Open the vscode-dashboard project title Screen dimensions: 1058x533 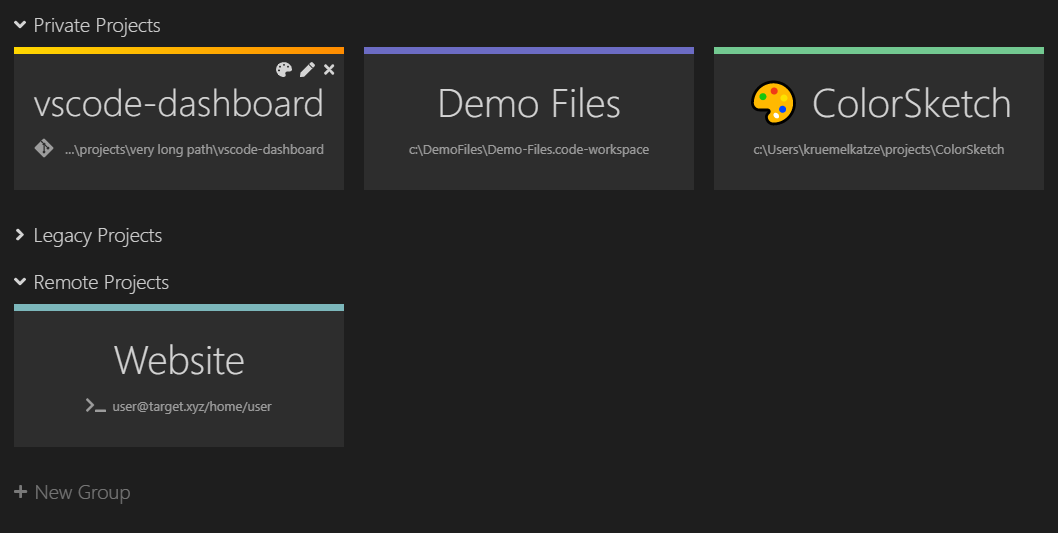pos(179,104)
